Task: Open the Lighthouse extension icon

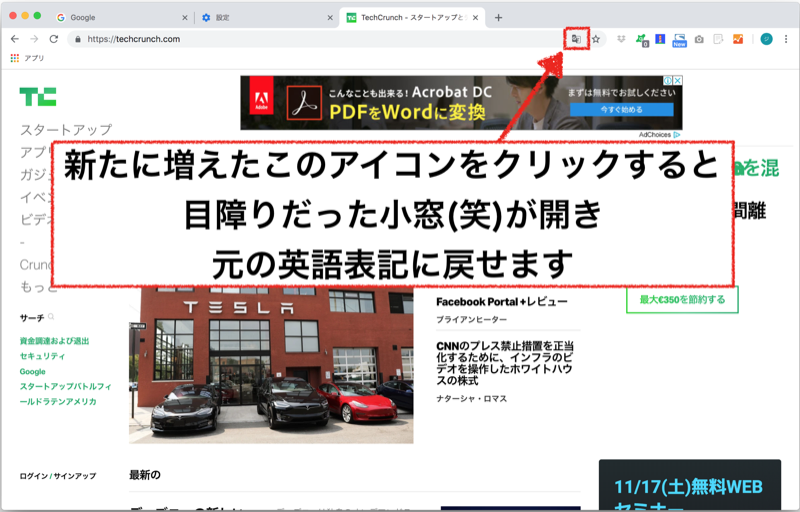Action: (660, 39)
